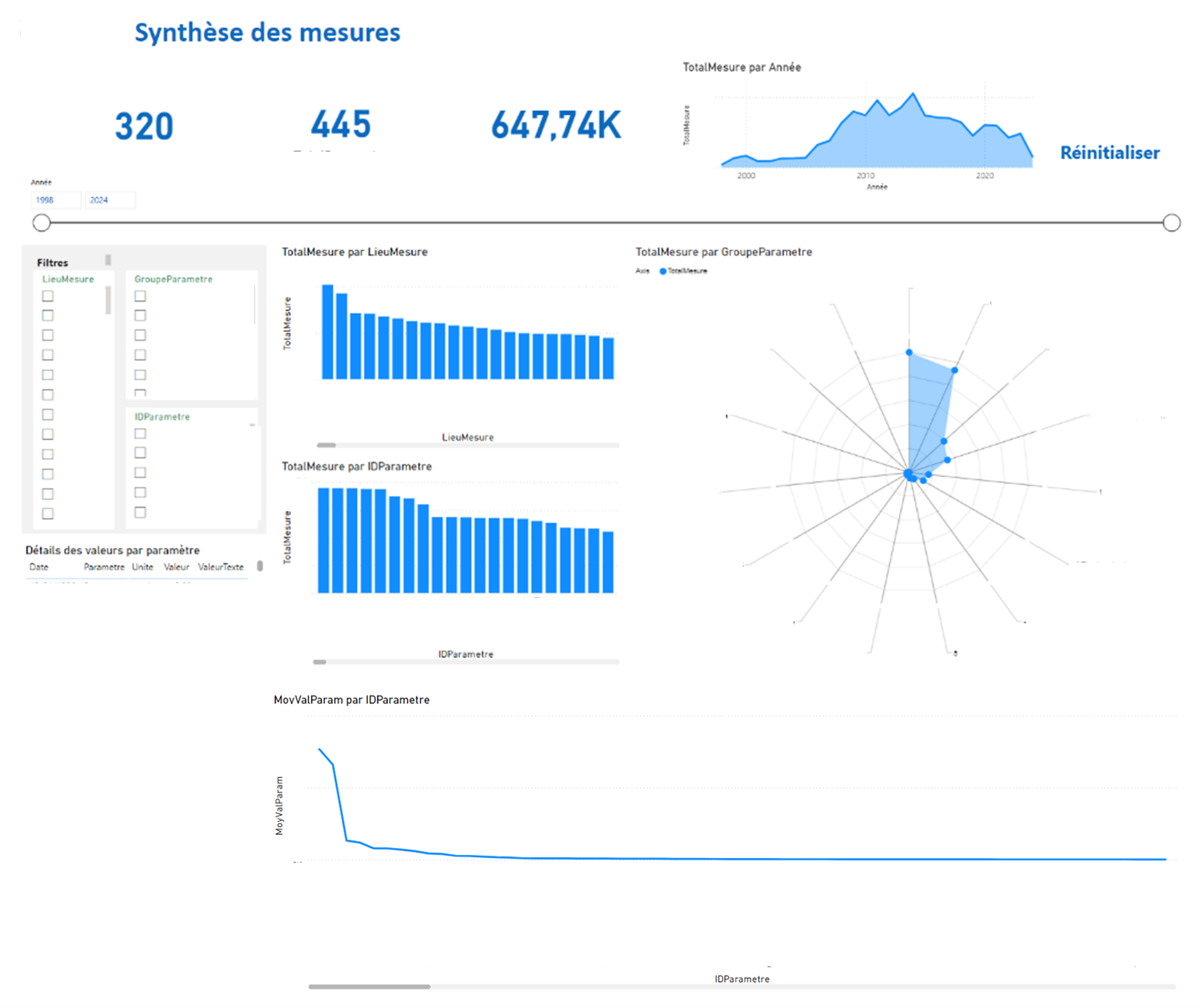The image size is (1200, 1008).
Task: Tick the first GroupeParametre filter checkbox
Action: 140,296
